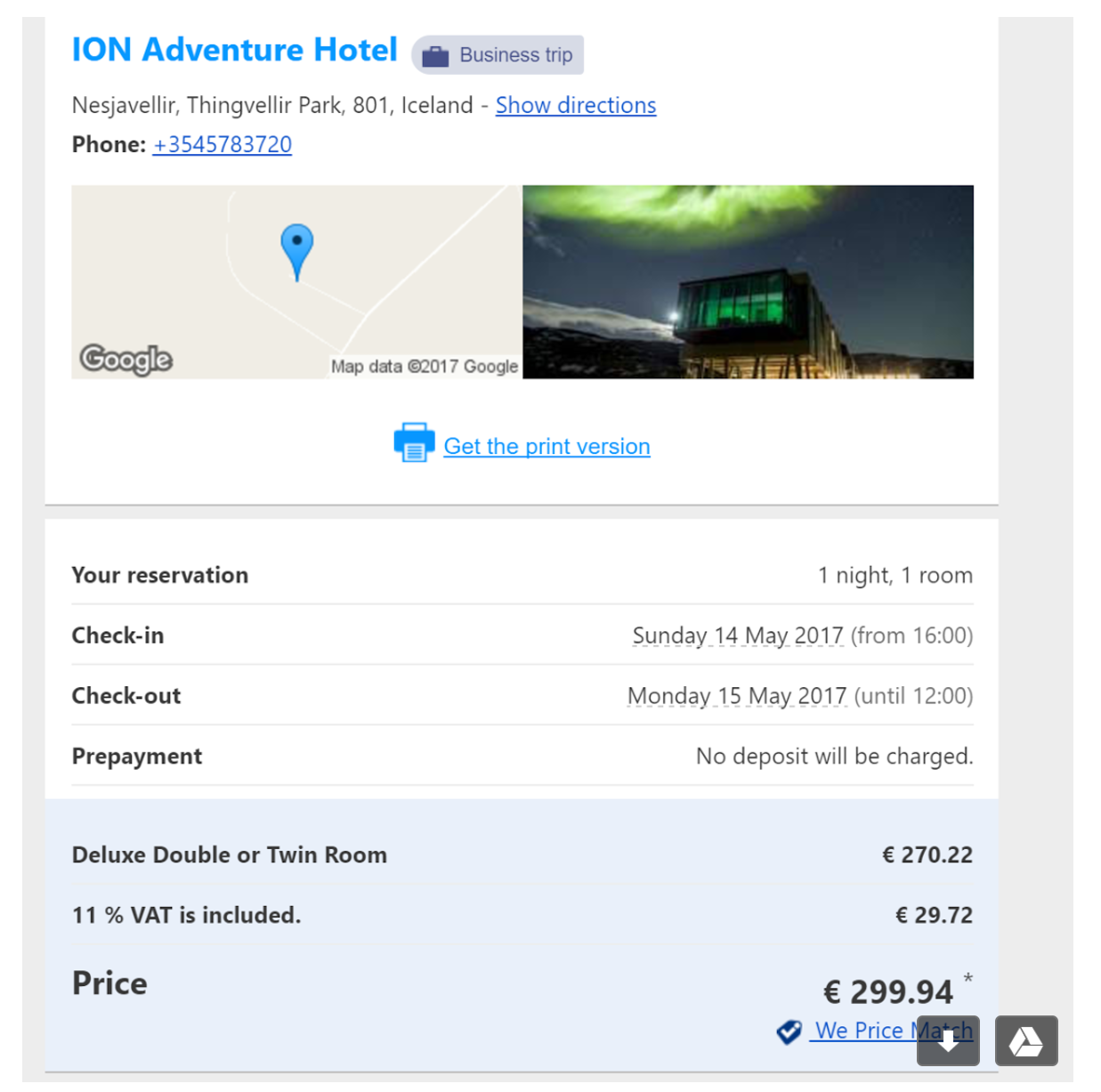Open the ION Adventure Hotel title link
Screen dimensions: 1101x1092
pos(234,50)
